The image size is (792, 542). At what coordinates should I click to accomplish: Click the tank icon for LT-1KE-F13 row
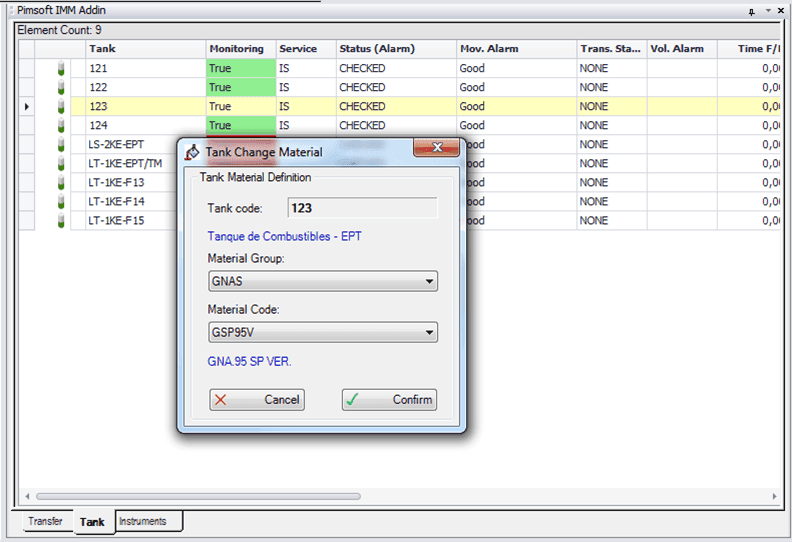click(x=61, y=182)
